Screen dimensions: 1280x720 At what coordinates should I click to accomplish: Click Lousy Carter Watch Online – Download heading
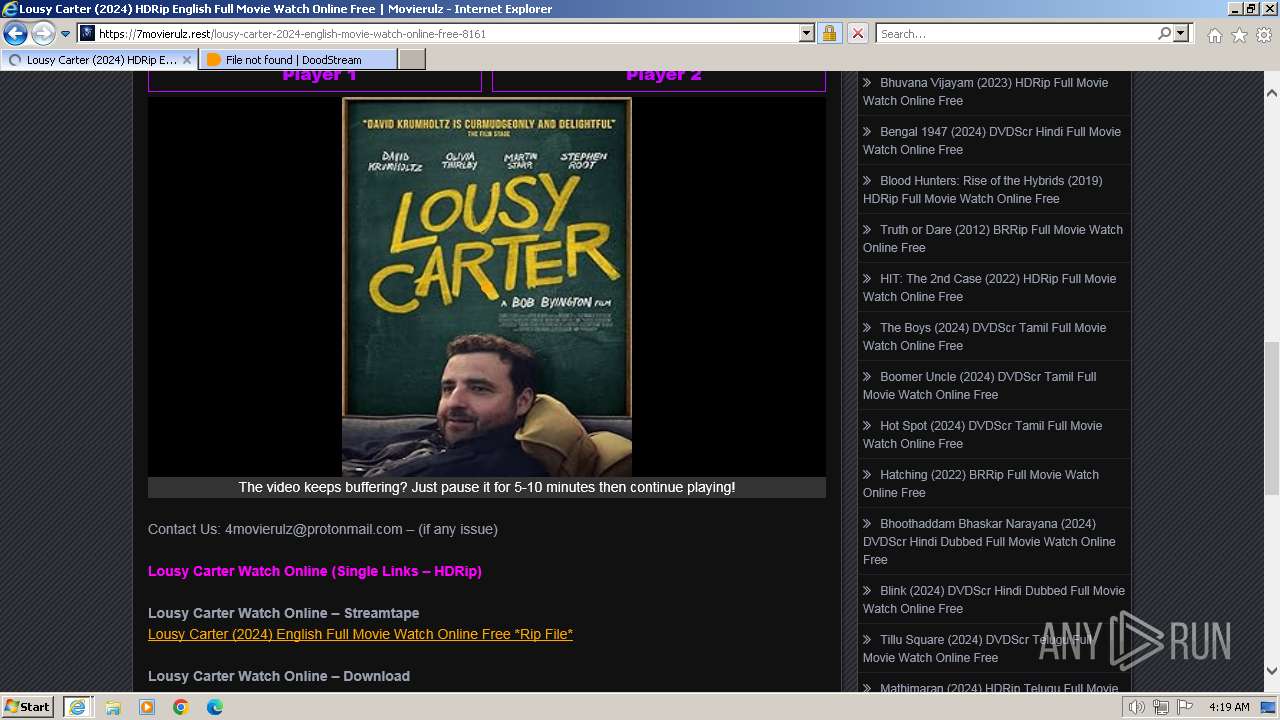[279, 676]
